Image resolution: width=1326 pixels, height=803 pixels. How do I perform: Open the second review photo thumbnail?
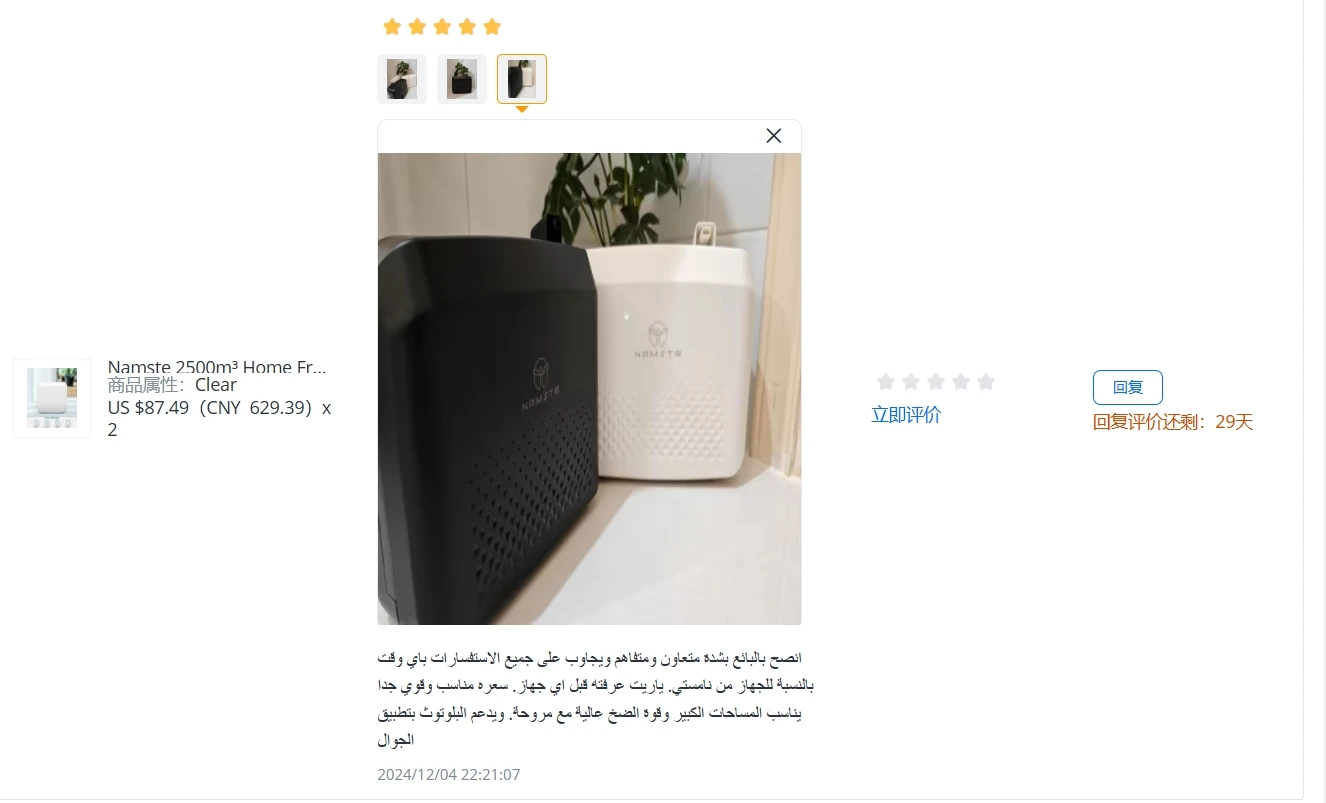(x=462, y=79)
